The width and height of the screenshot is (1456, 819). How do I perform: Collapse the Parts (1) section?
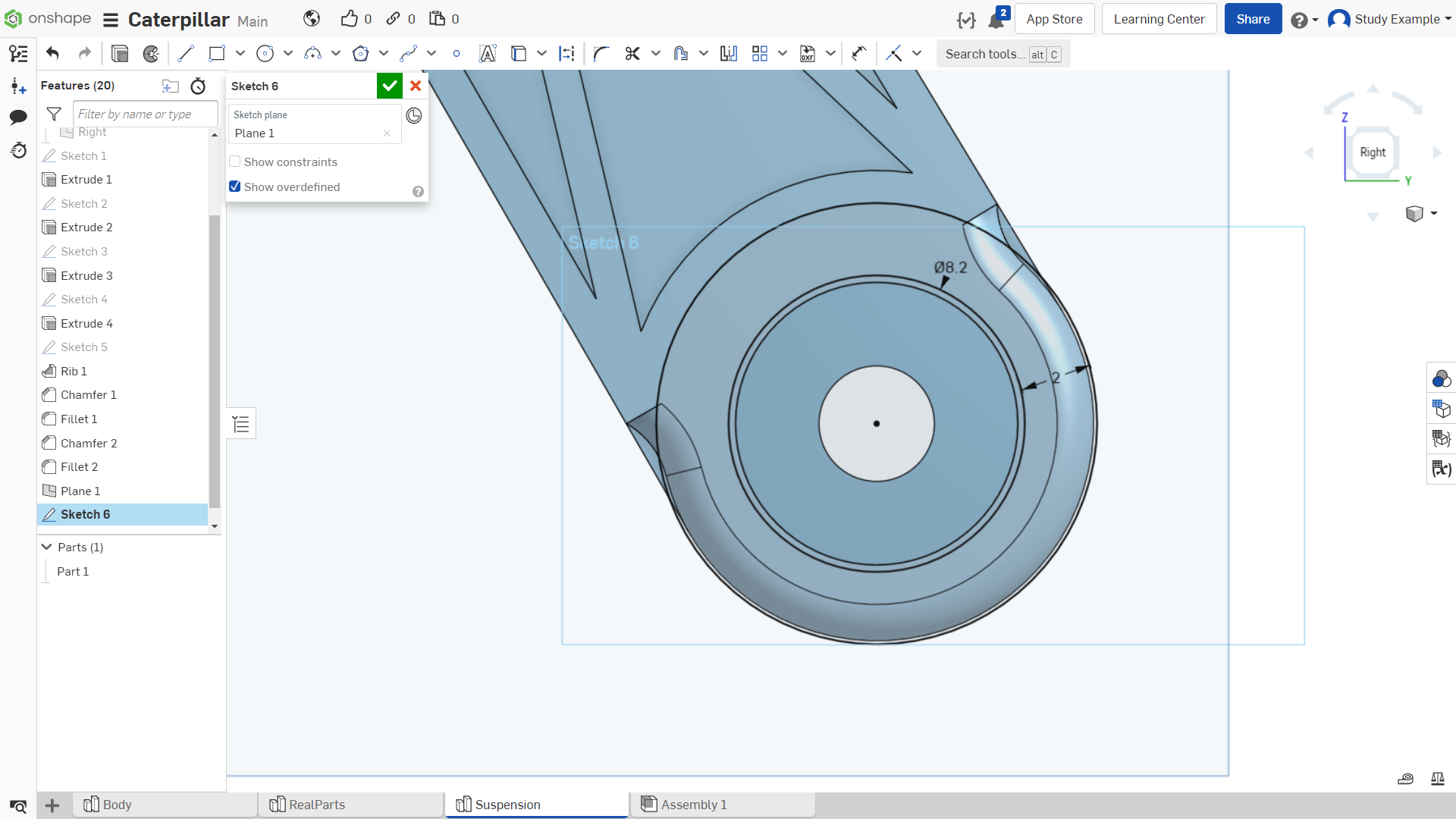[x=46, y=547]
